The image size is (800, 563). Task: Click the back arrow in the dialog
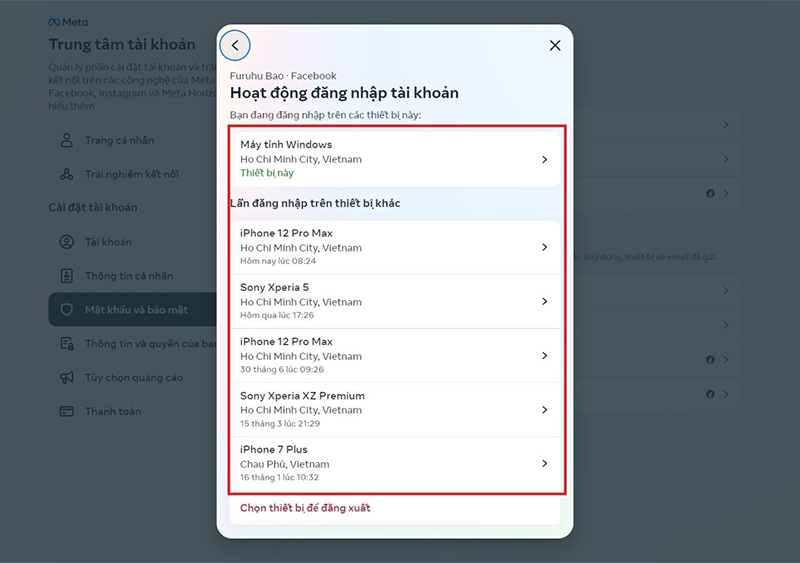point(235,45)
